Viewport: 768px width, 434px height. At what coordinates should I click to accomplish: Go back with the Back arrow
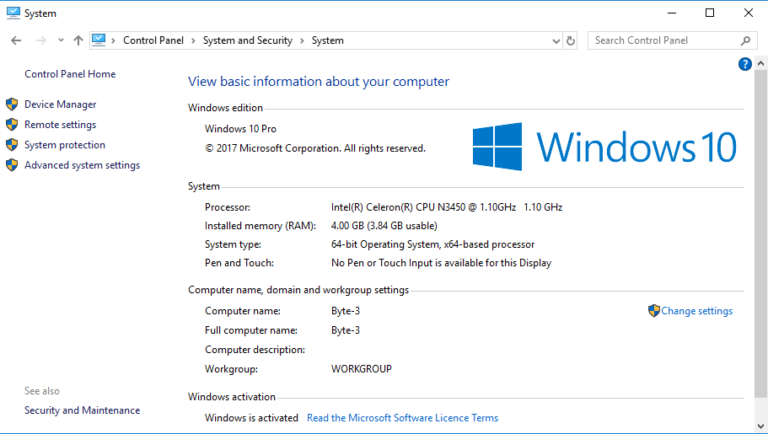coord(16,41)
